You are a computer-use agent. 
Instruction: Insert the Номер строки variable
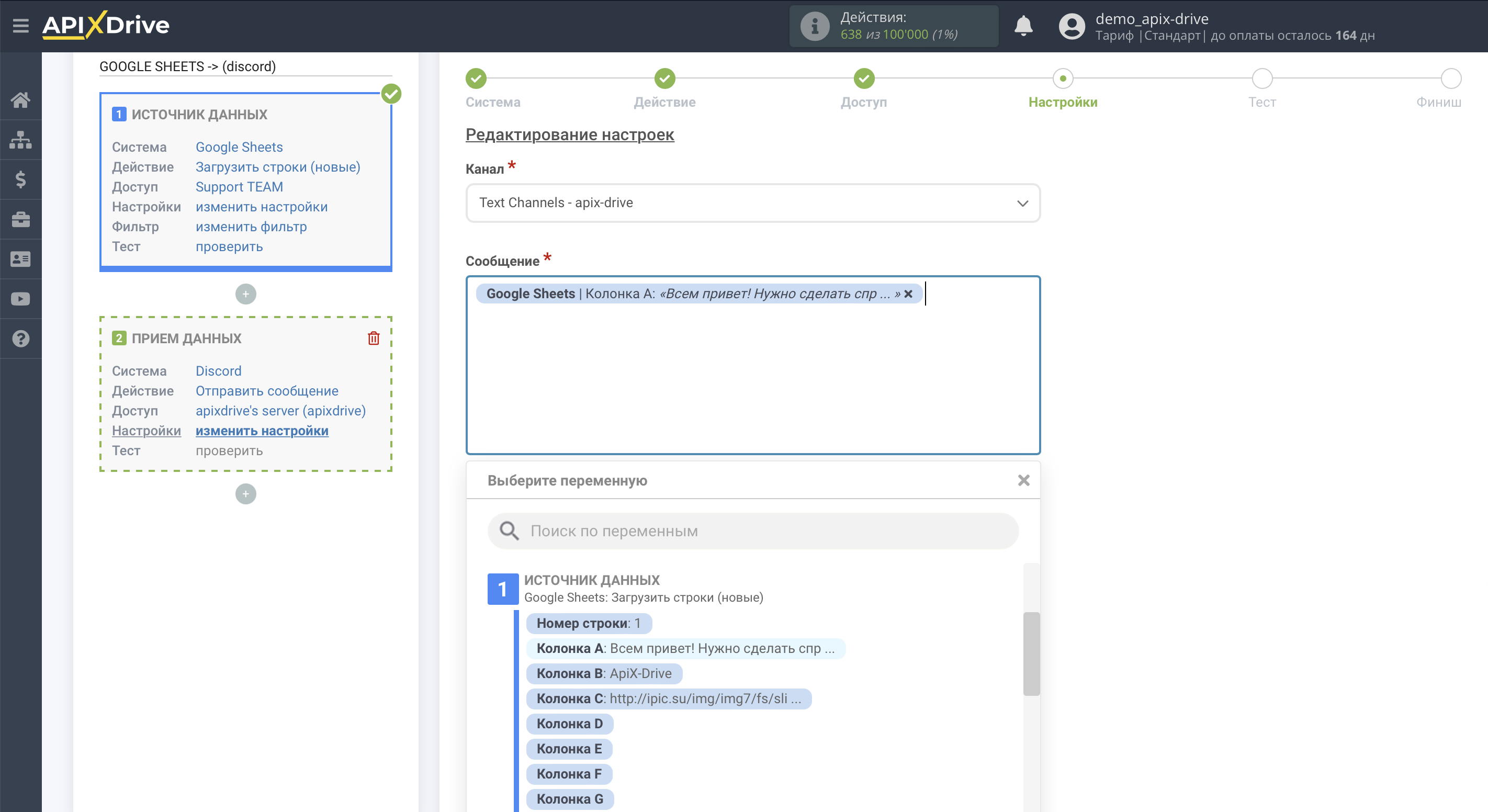click(x=589, y=624)
